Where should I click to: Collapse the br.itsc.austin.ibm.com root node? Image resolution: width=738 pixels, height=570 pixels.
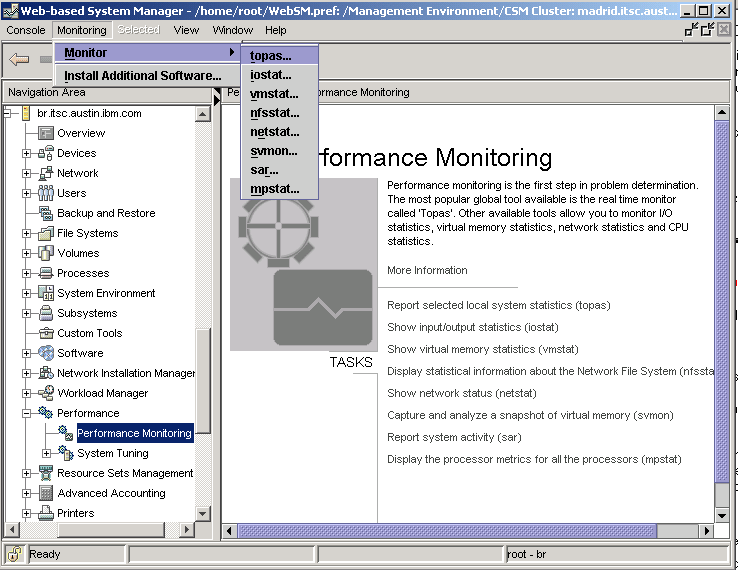[x=7, y=113]
